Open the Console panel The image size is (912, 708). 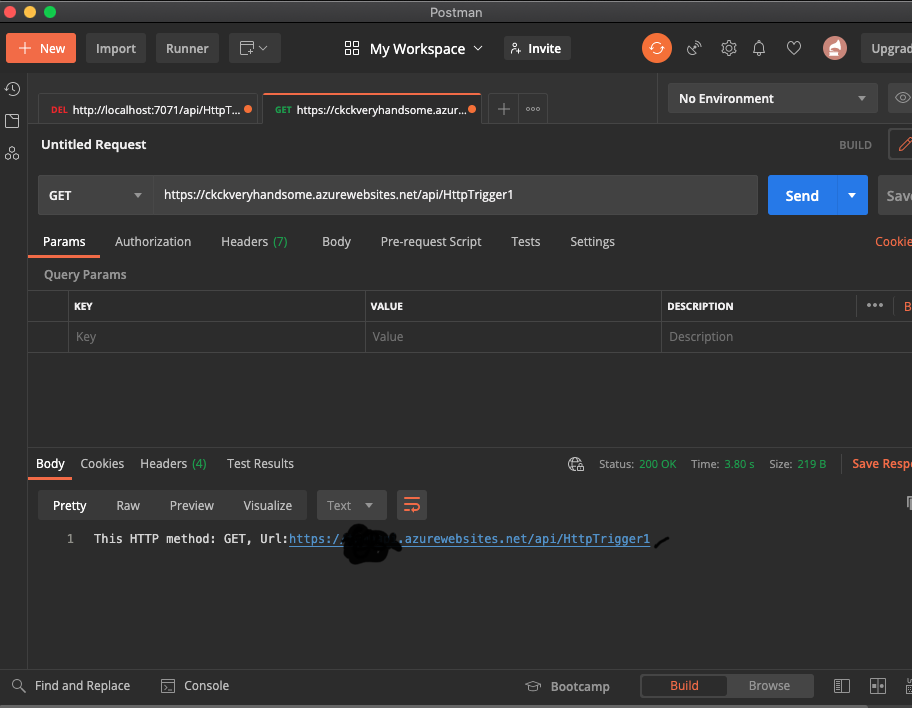click(195, 686)
